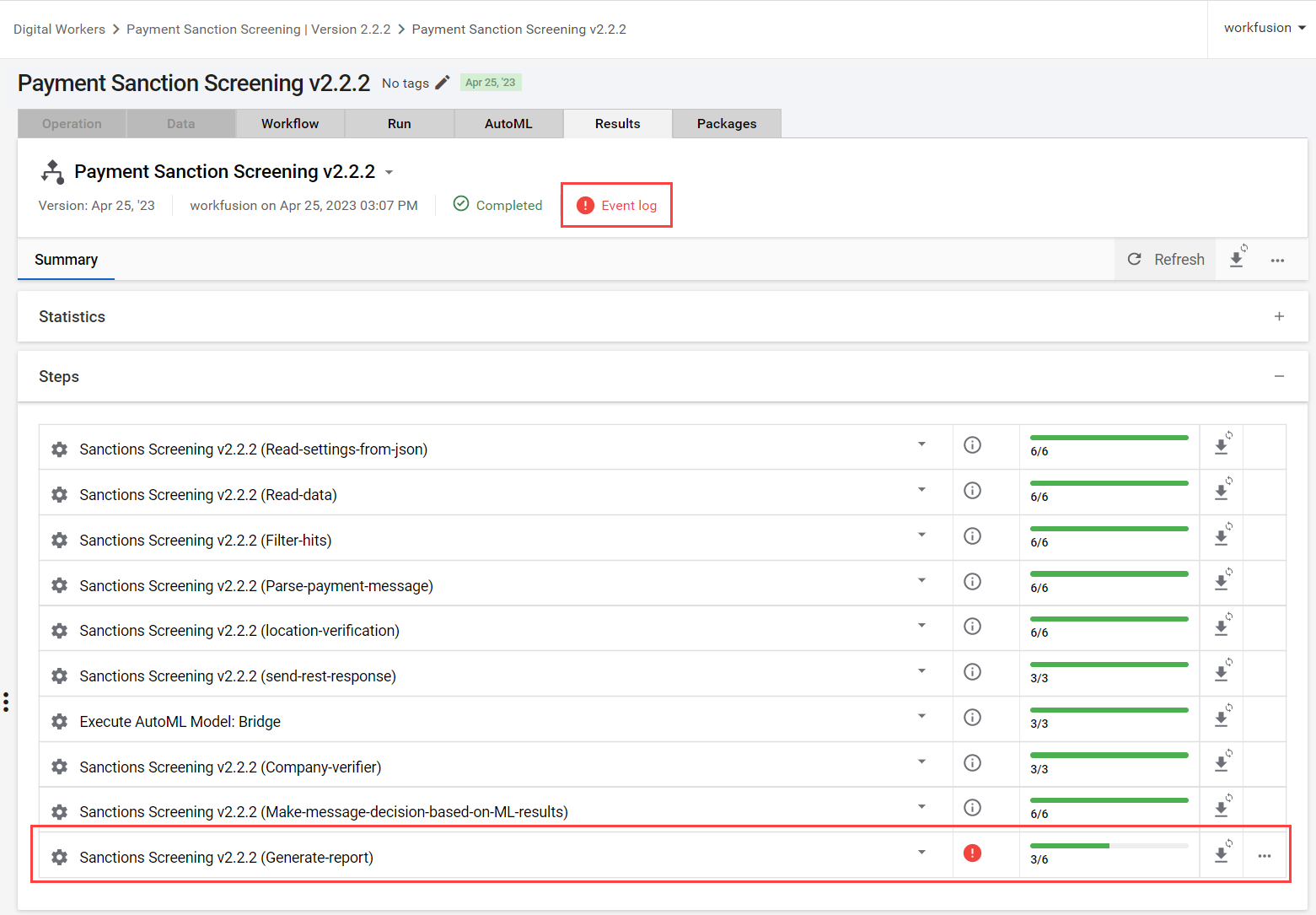Open info icon for Parse-payment-message step

pos(972,582)
